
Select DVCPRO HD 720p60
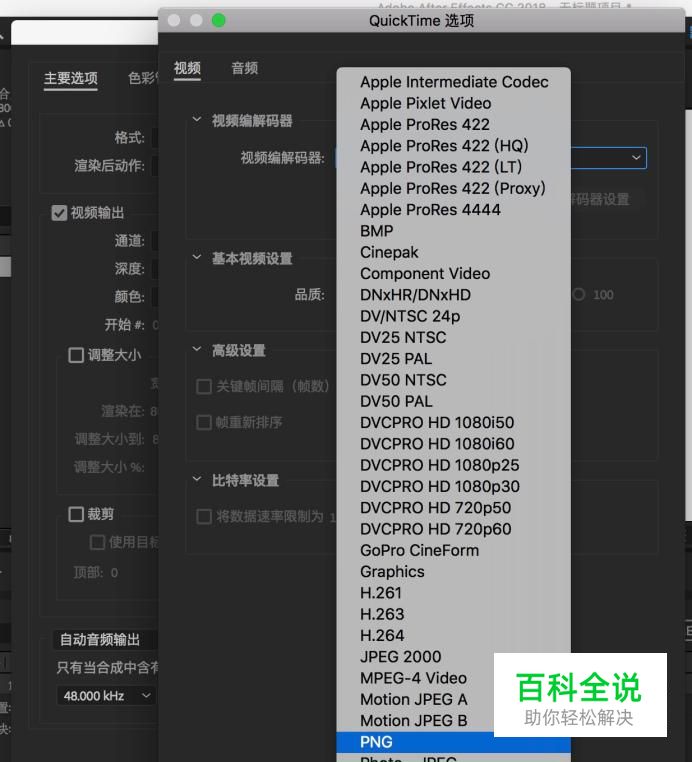coord(453,529)
